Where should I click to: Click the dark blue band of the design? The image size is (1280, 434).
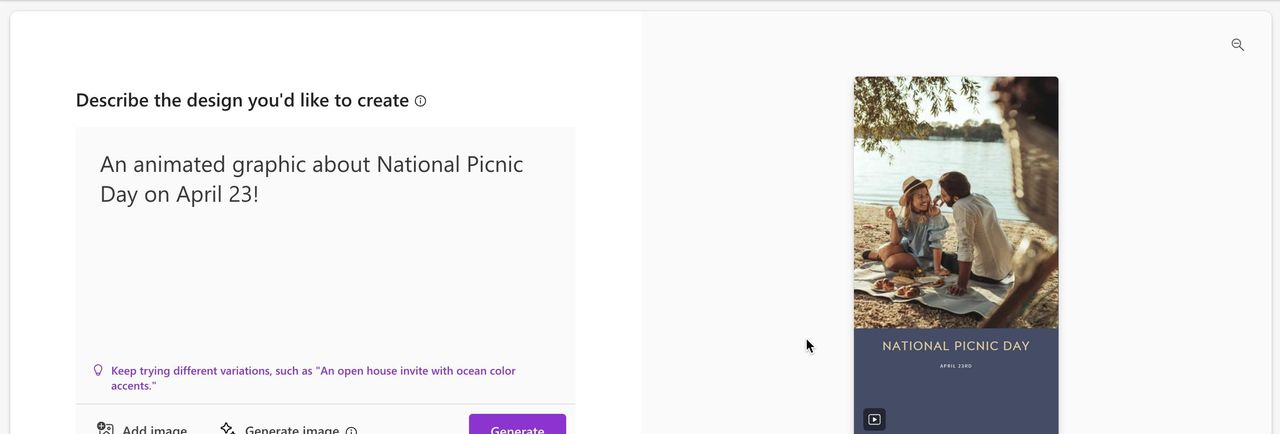pyautogui.click(x=980, y=395)
